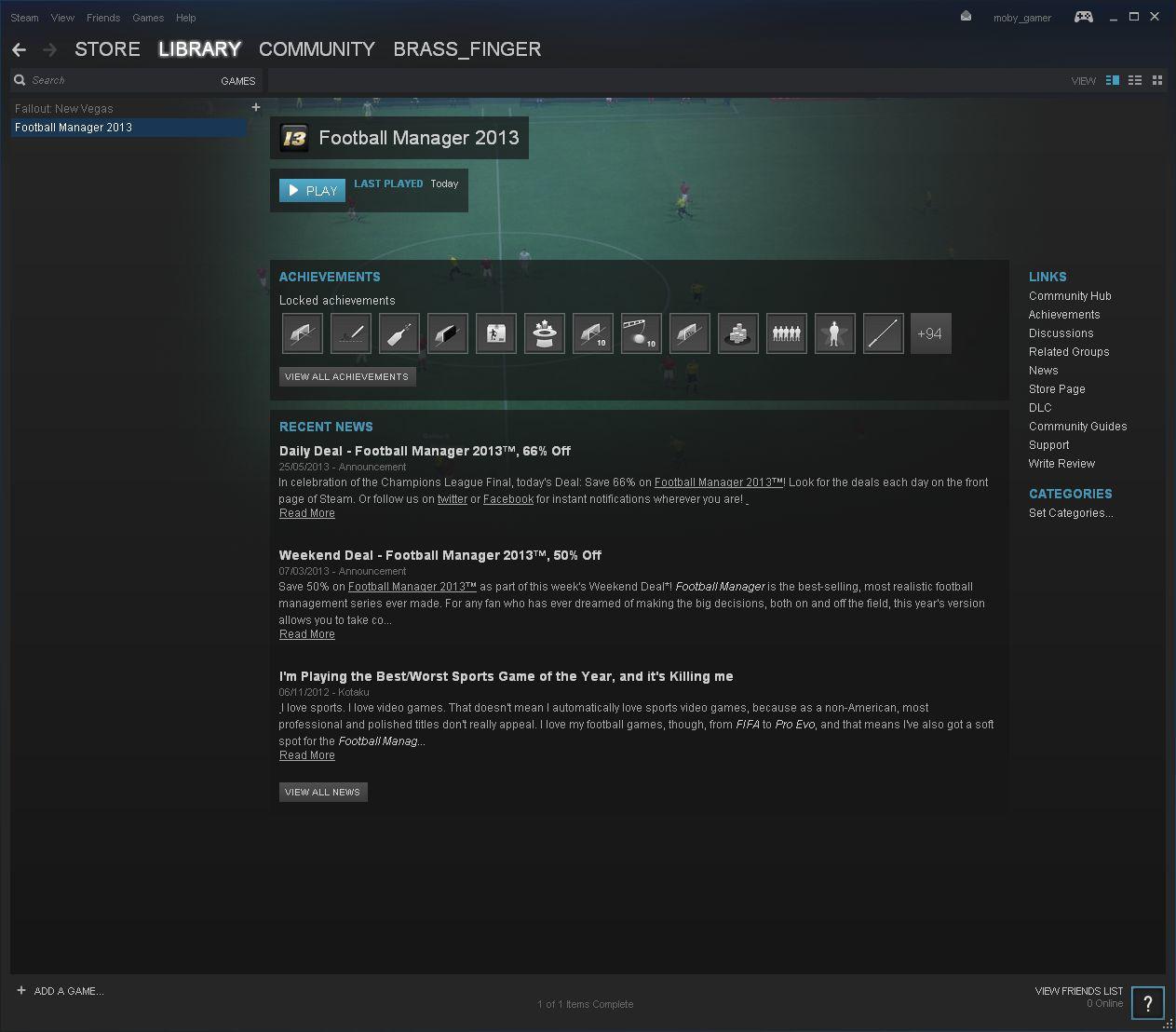Open the coin stack achievement icon
The image size is (1176, 1032).
click(x=738, y=333)
